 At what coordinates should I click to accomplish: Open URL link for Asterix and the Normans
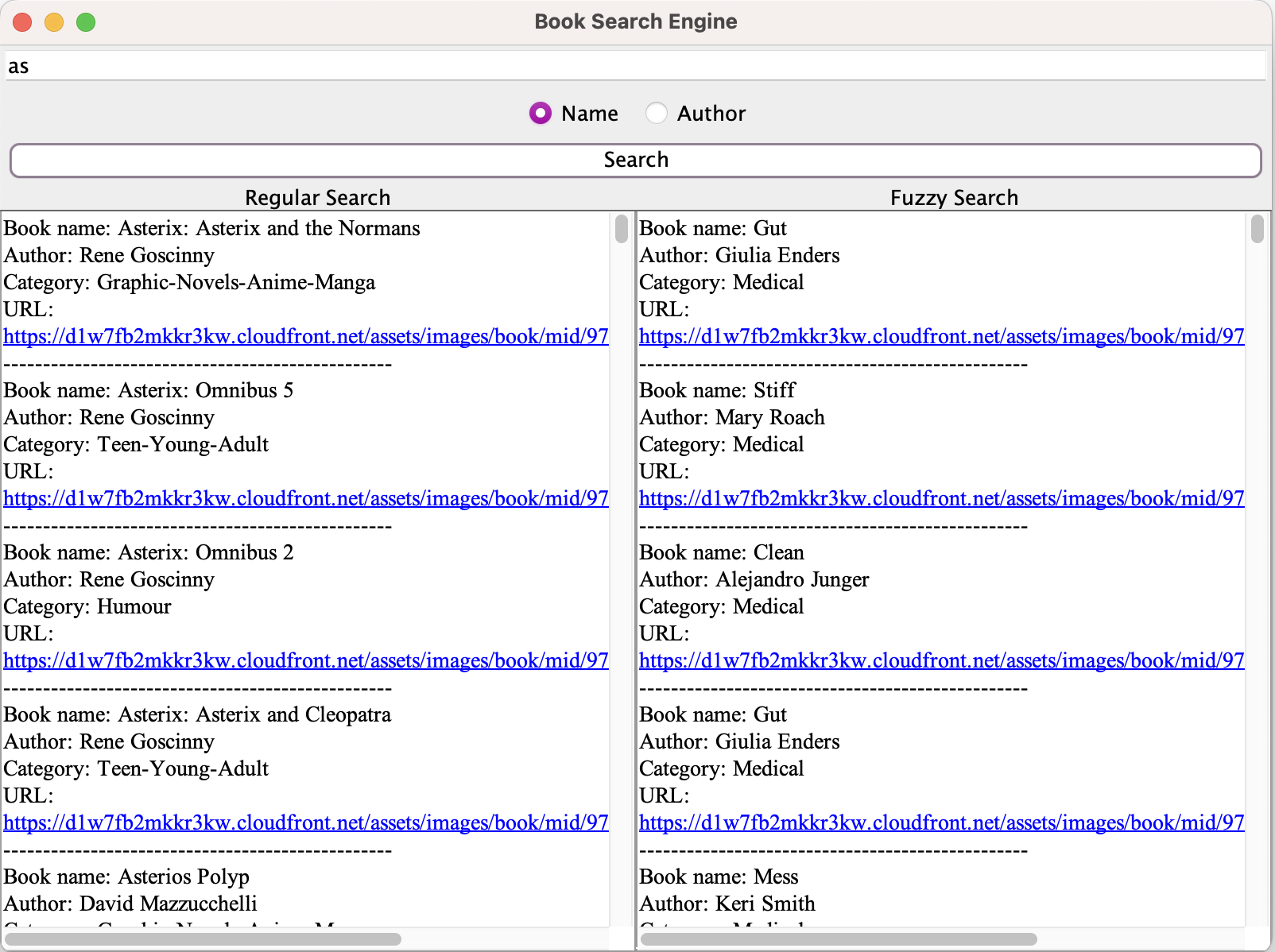(x=306, y=336)
